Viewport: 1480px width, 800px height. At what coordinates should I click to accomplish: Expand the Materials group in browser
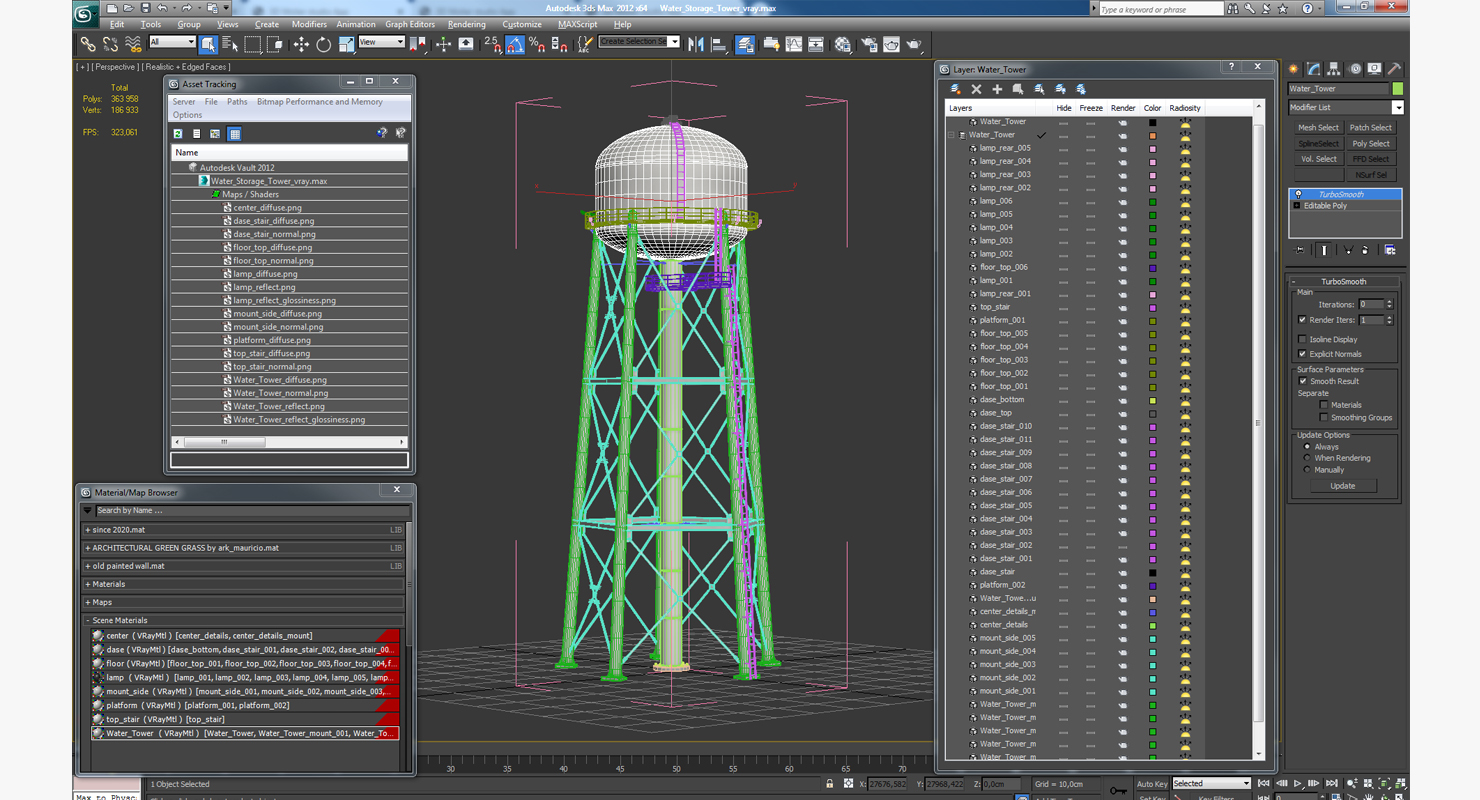coord(88,584)
